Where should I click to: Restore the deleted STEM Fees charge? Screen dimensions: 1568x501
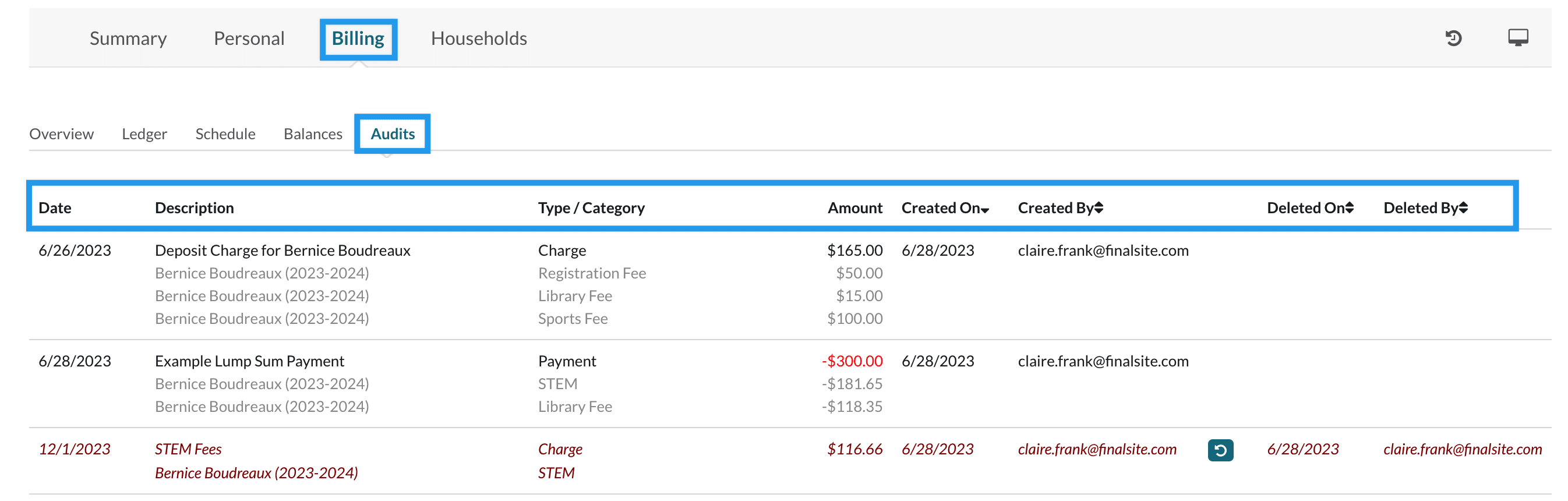click(x=1220, y=450)
